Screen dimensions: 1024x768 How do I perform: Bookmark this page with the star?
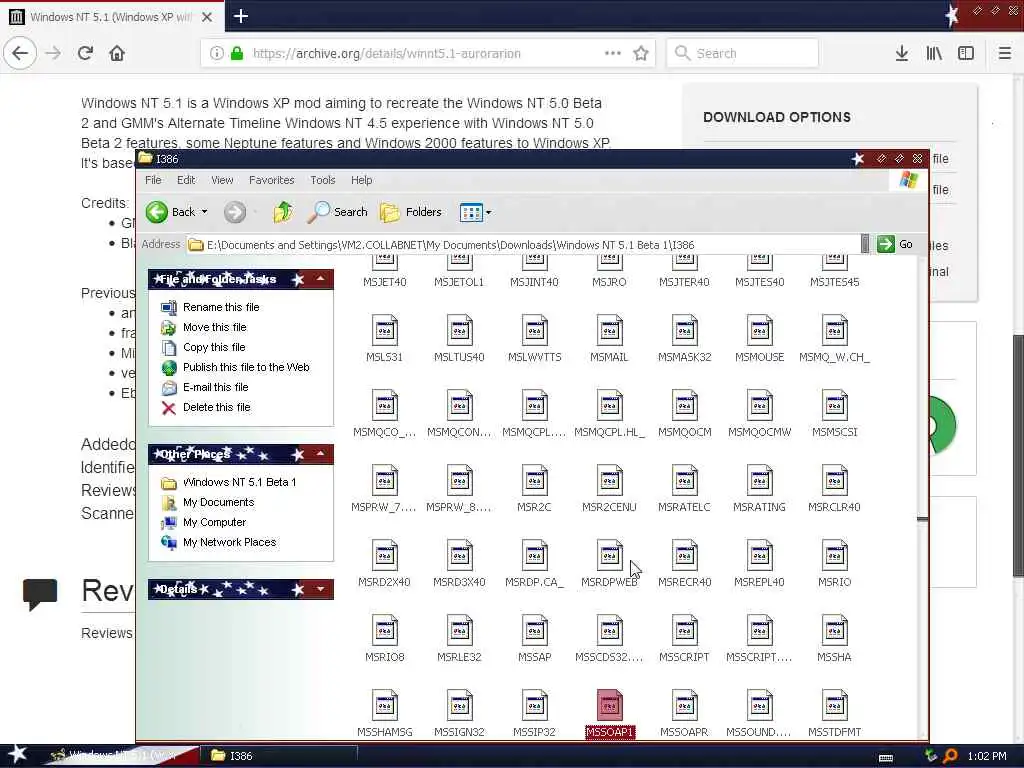pyautogui.click(x=641, y=53)
